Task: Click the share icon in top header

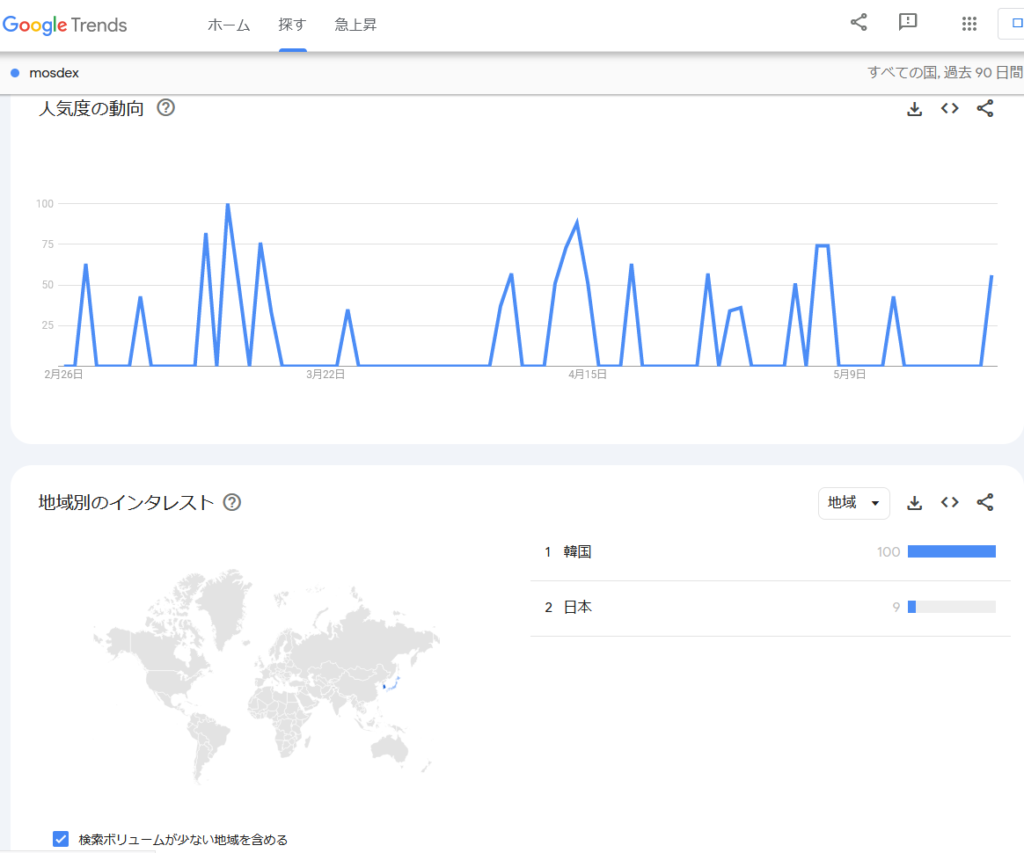Action: [x=858, y=23]
